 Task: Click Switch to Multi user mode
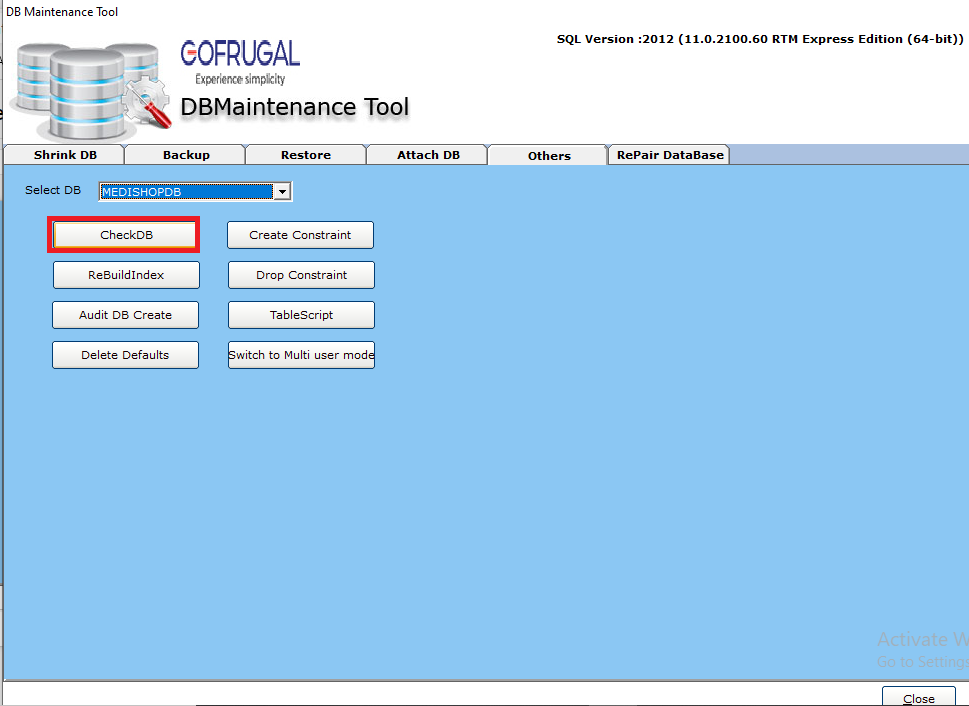302,355
